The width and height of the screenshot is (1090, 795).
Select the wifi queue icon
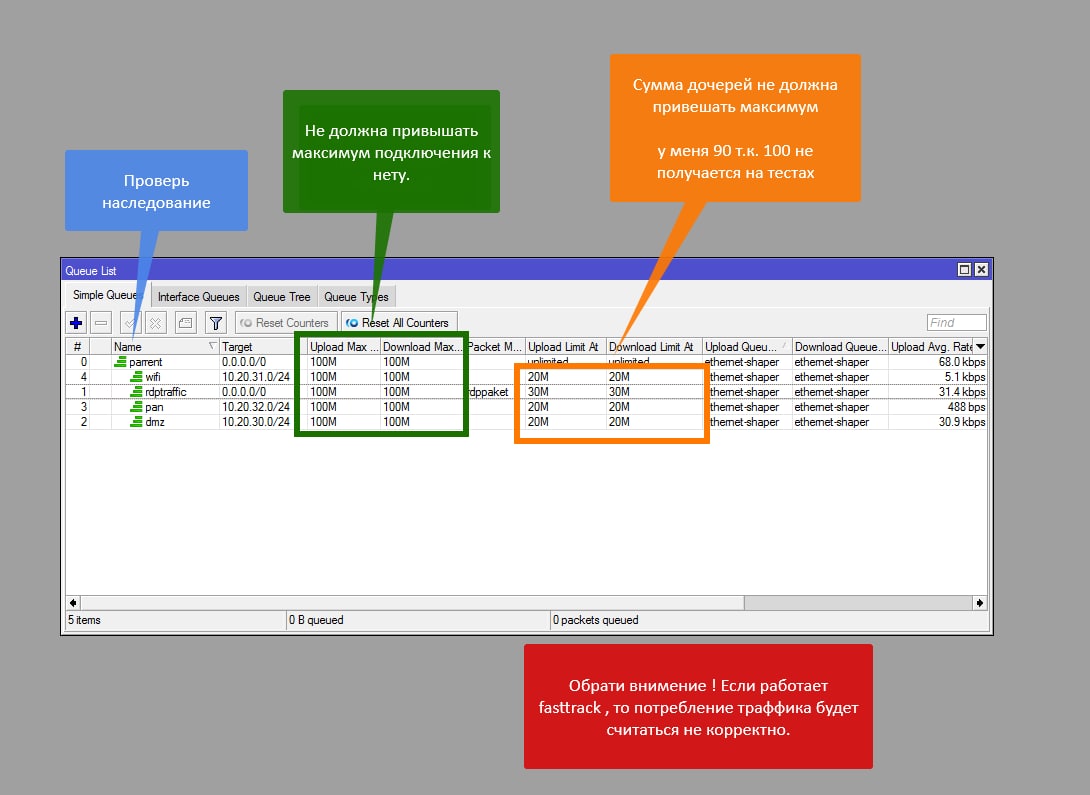tap(136, 377)
